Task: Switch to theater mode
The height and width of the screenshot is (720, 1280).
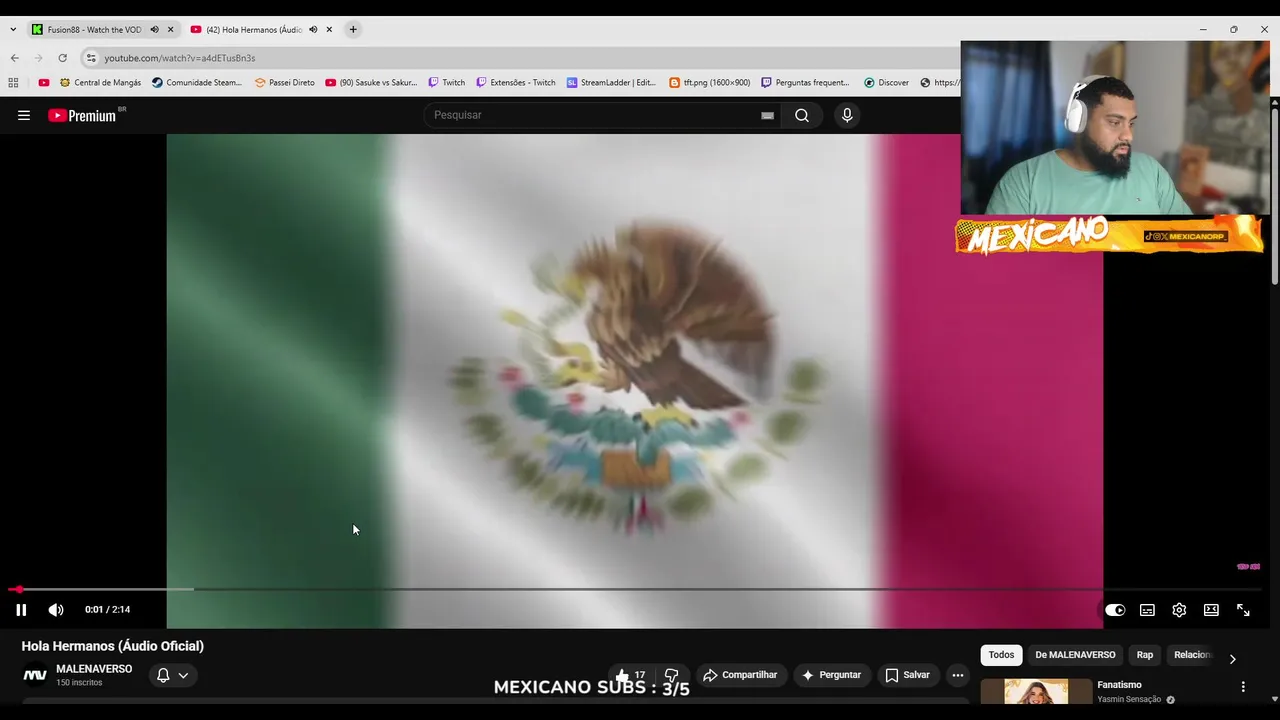Action: tap(1211, 610)
